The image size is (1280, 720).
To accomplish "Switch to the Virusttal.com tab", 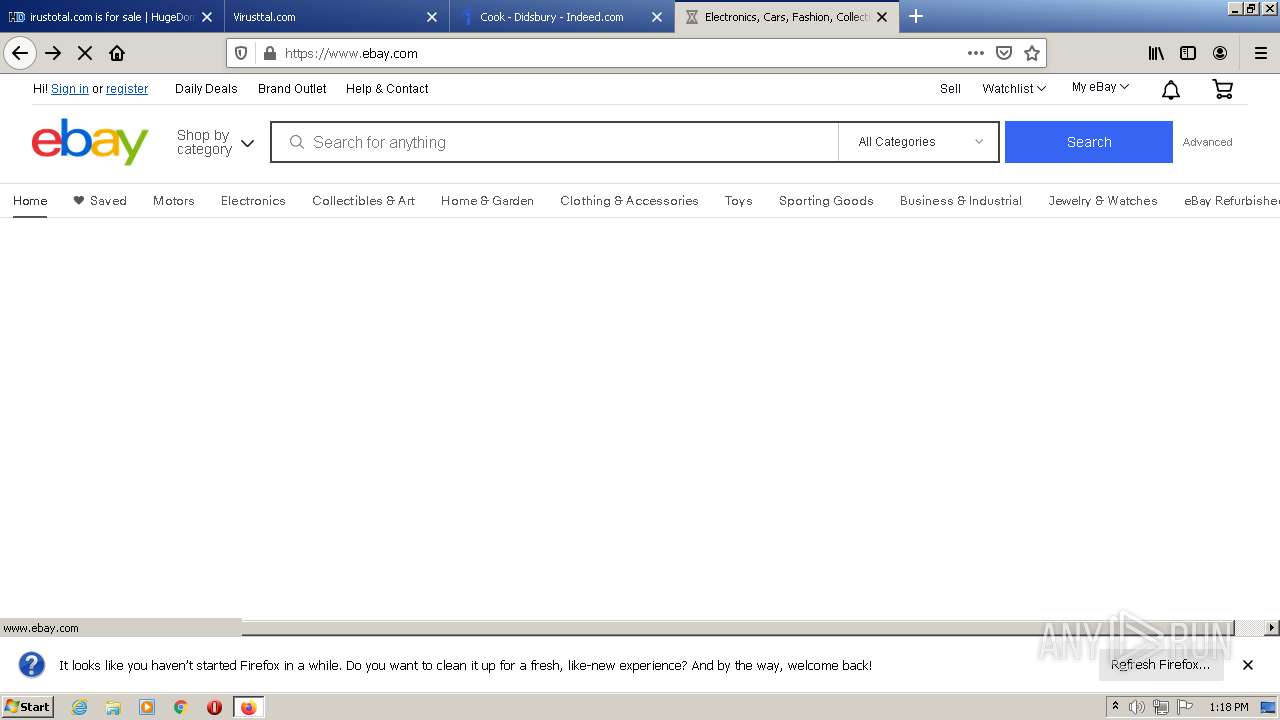I will pyautogui.click(x=335, y=17).
